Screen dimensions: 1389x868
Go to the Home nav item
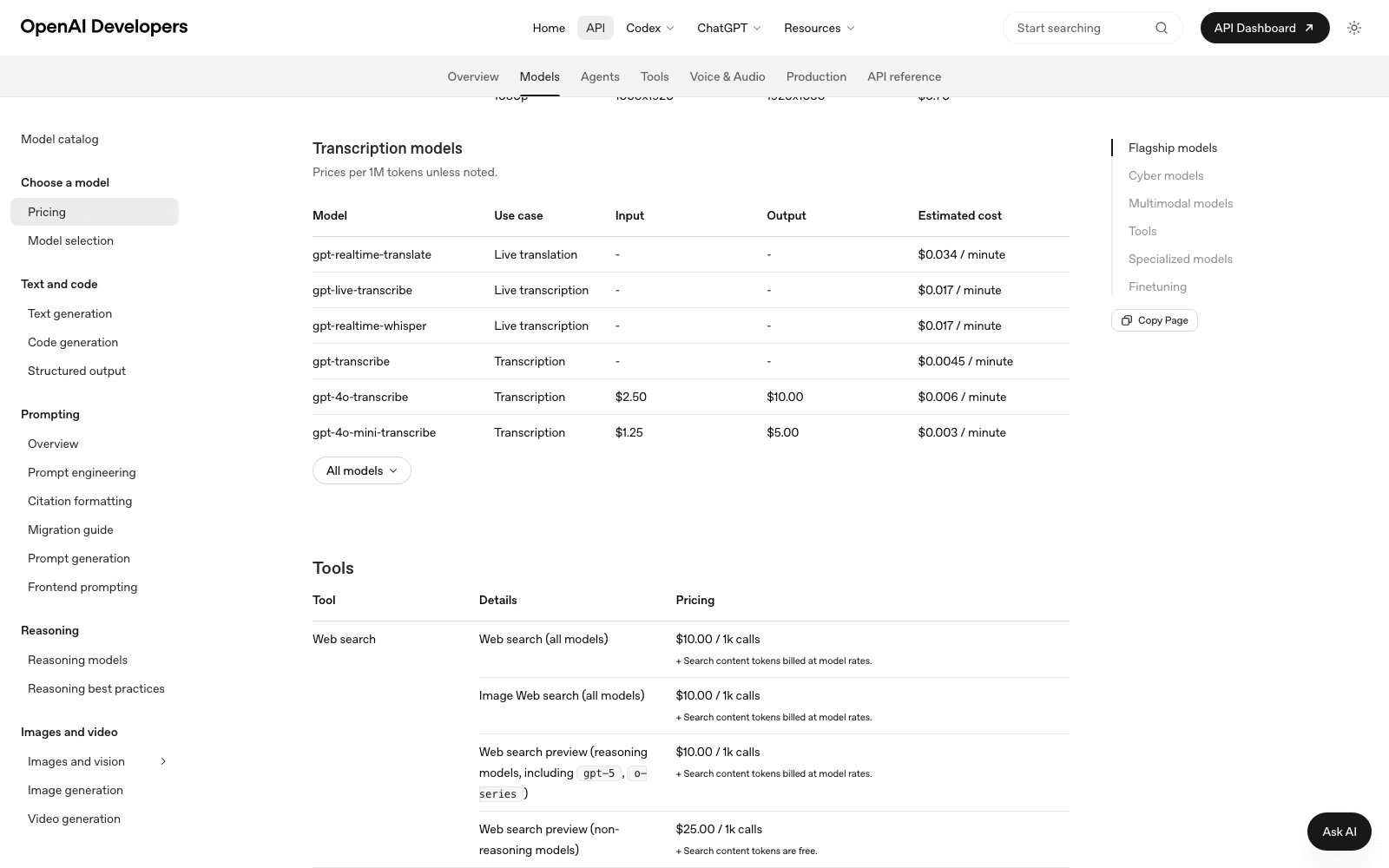[x=549, y=28]
